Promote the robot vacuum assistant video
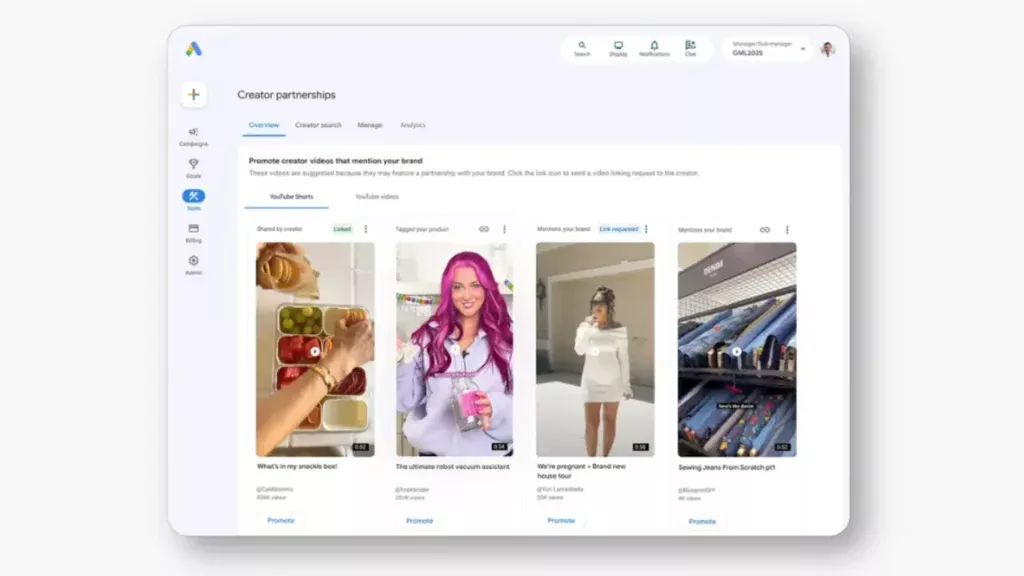The height and width of the screenshot is (576, 1024). tap(419, 521)
